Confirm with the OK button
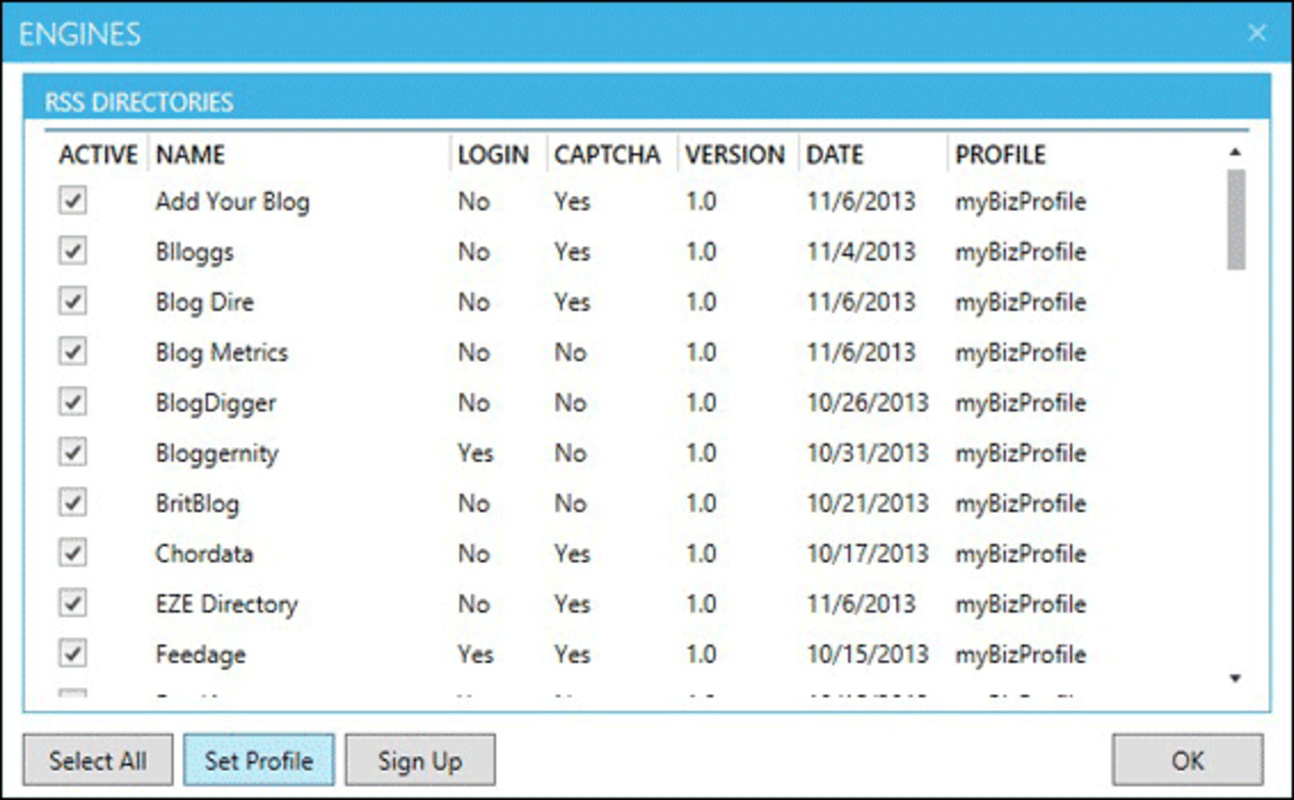This screenshot has width=1294, height=800. (1188, 760)
